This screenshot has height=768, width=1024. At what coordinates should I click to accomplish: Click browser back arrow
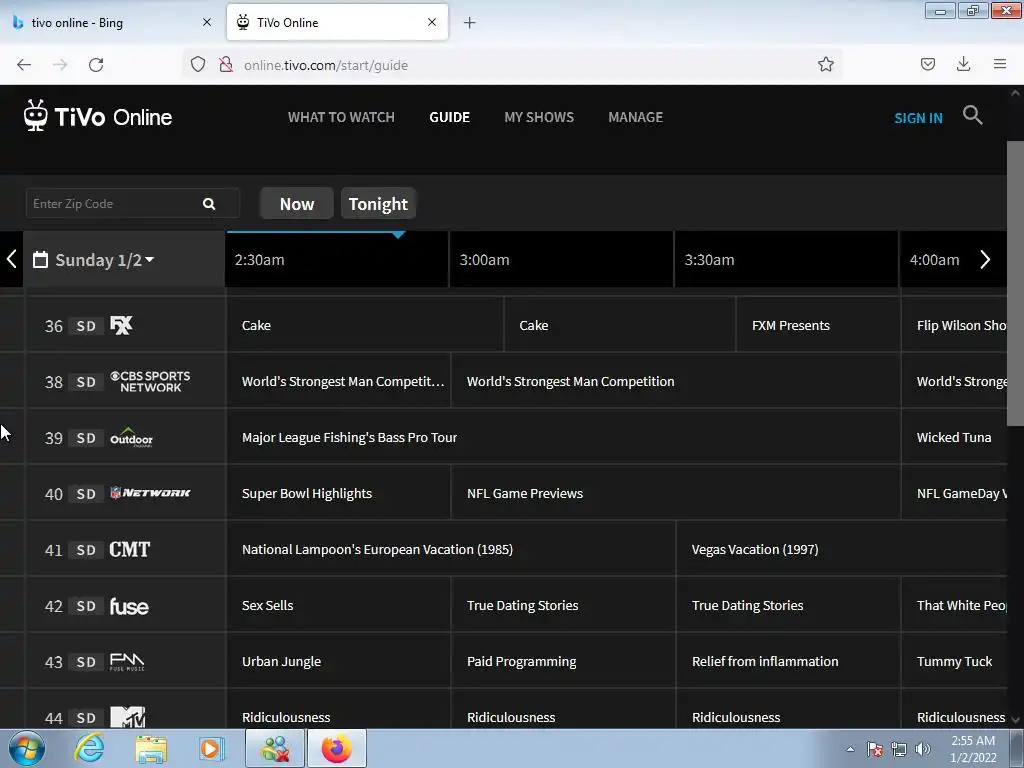pos(24,65)
